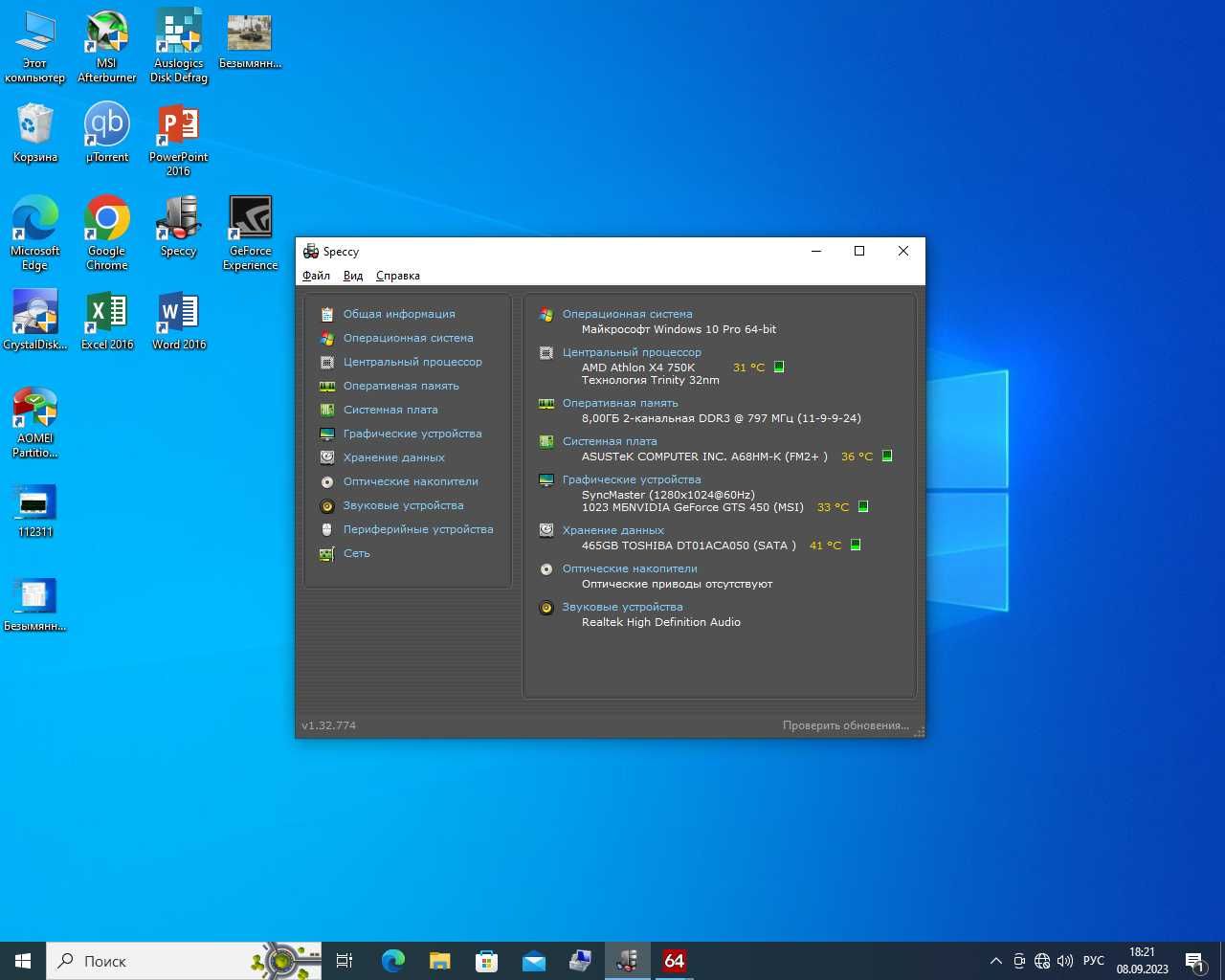Open Звуковые устройства summary heading link

pos(622,607)
